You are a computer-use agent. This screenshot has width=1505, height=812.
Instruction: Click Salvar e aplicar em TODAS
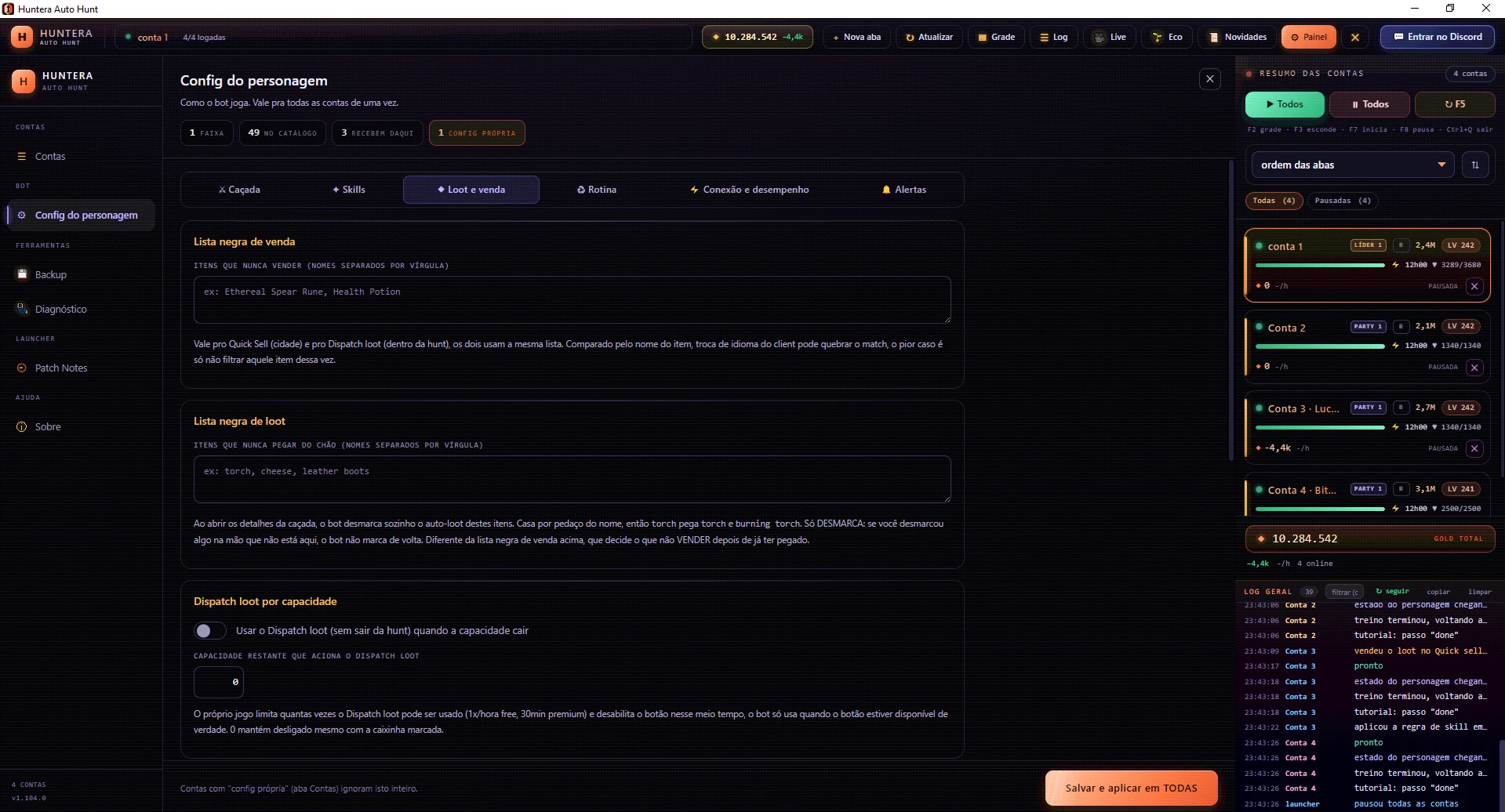coord(1131,788)
